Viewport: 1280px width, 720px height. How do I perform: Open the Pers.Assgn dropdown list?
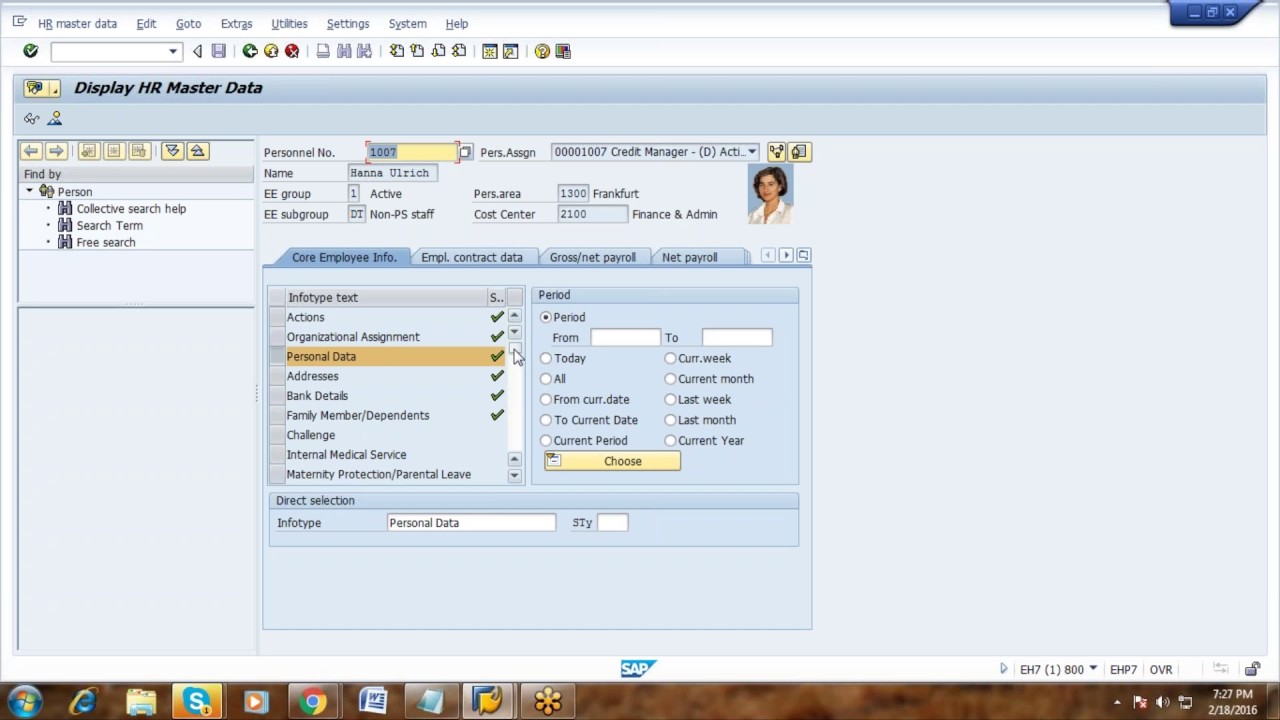coord(752,152)
